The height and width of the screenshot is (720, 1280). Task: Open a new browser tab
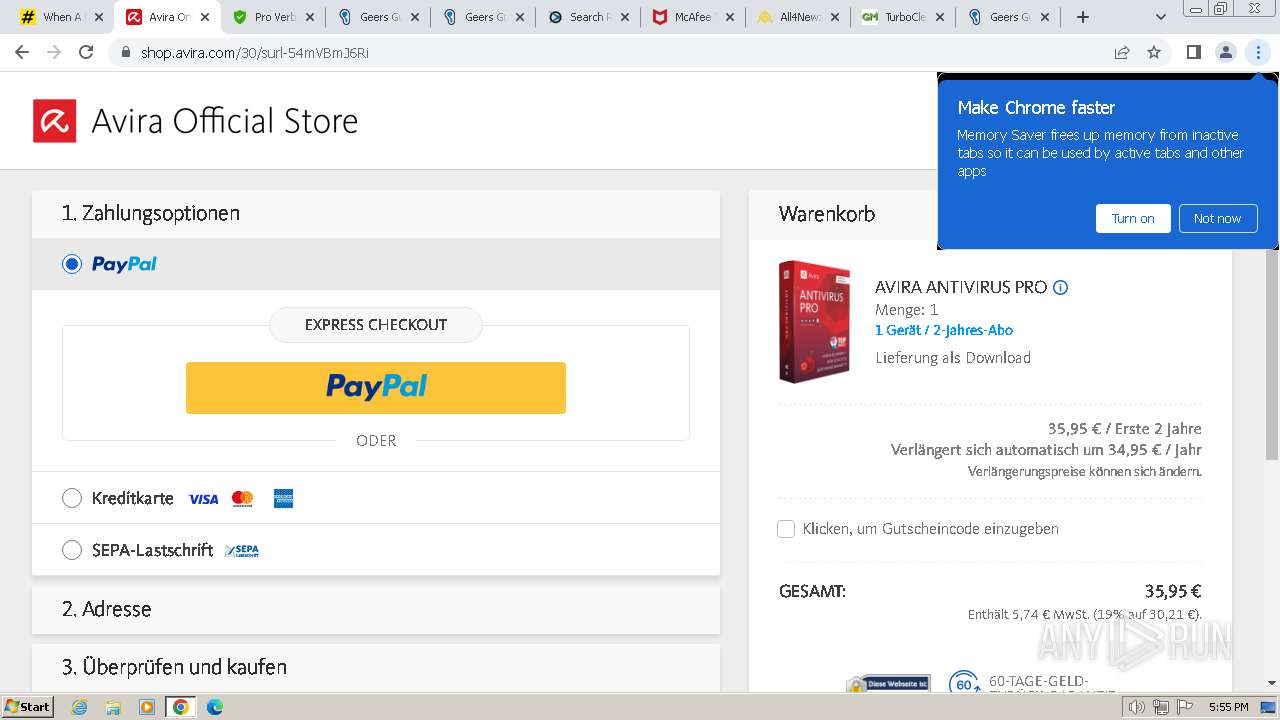coord(1083,17)
